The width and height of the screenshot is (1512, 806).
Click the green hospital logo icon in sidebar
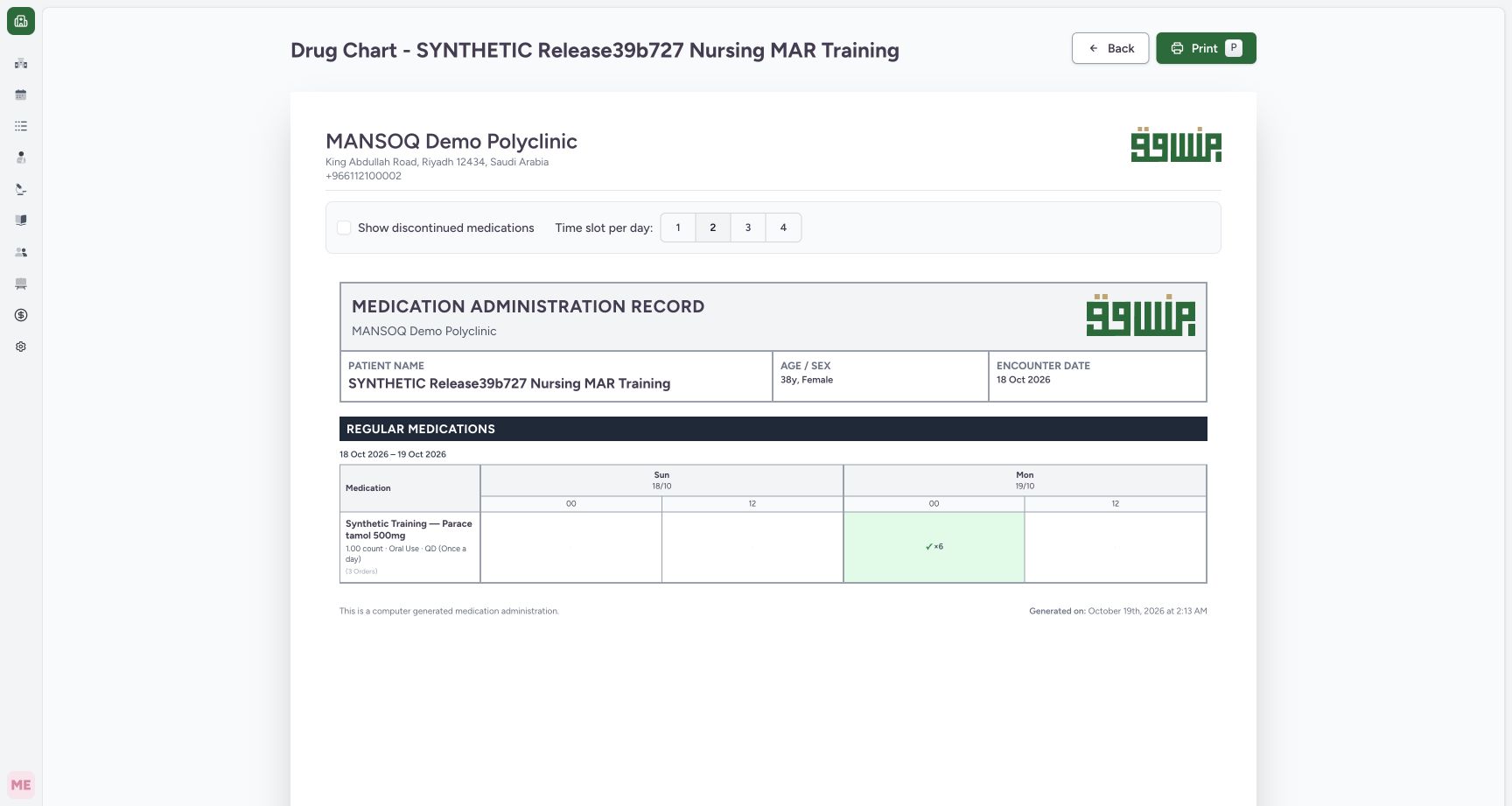[x=21, y=21]
